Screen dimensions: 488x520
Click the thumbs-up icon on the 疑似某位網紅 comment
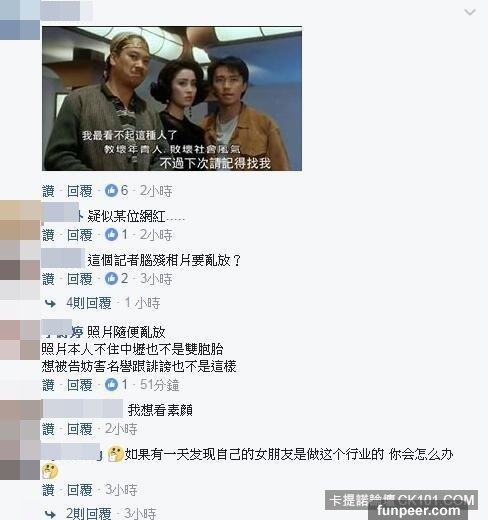111,235
